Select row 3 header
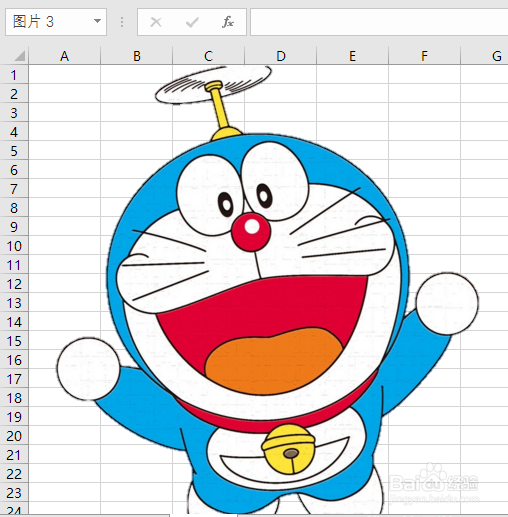508x517 pixels. coord(14,112)
